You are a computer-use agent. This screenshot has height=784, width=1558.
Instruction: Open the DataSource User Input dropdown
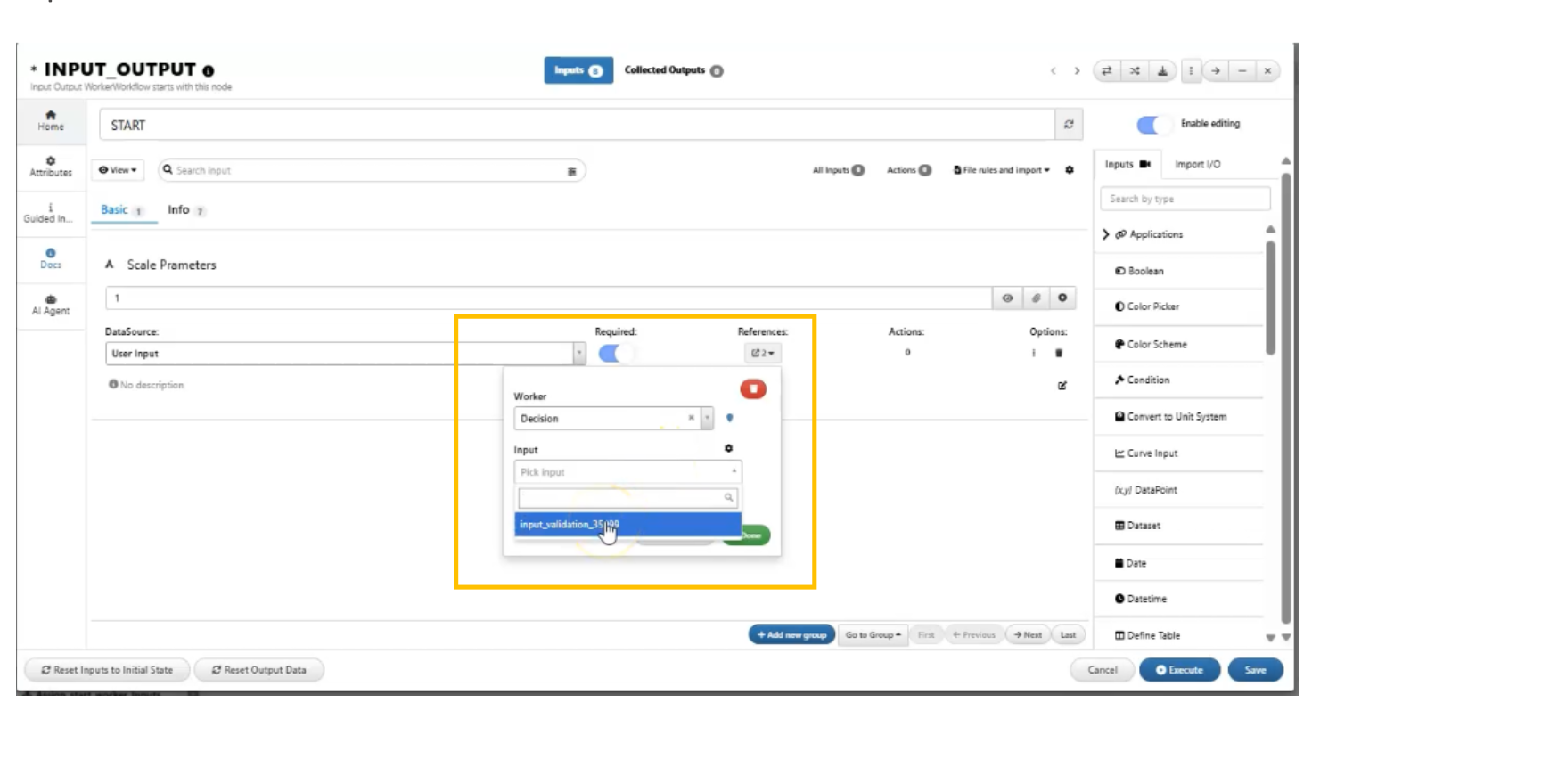[x=345, y=354]
